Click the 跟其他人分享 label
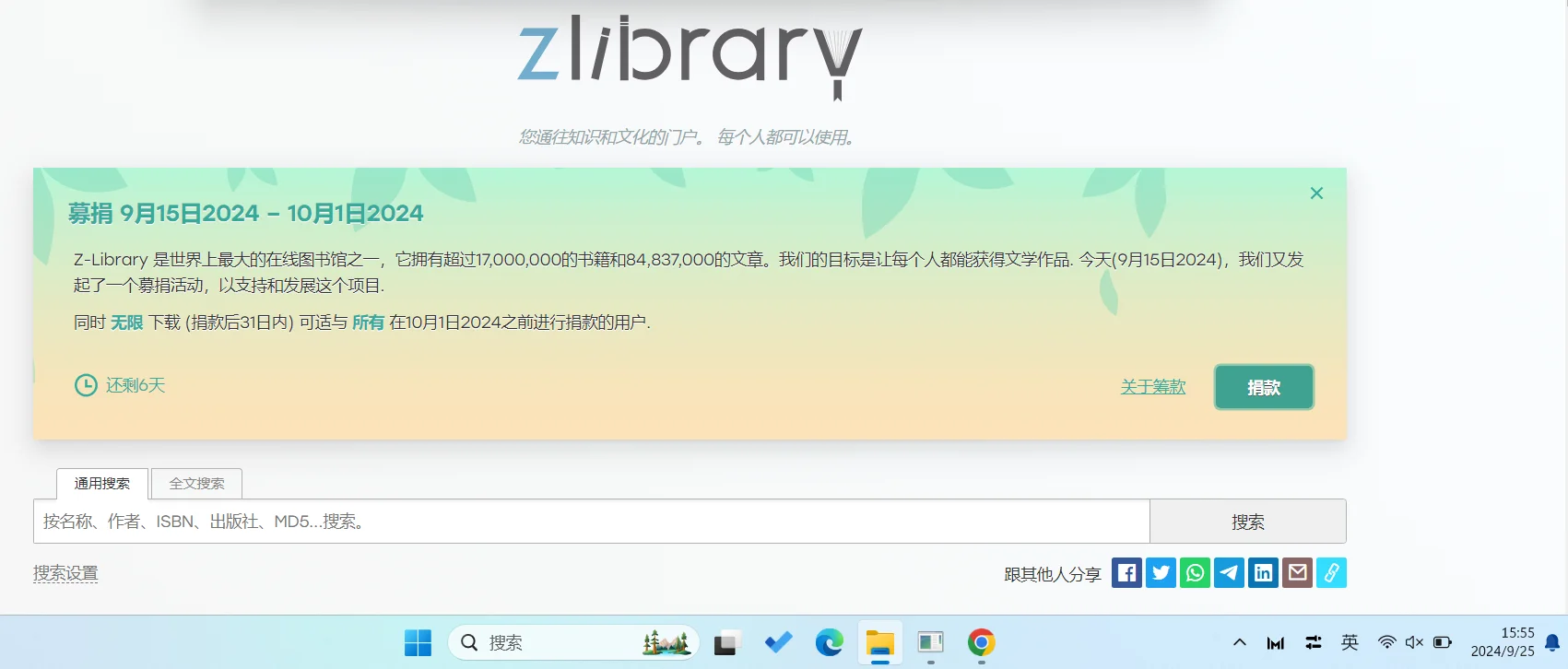1568x669 pixels. click(1053, 575)
